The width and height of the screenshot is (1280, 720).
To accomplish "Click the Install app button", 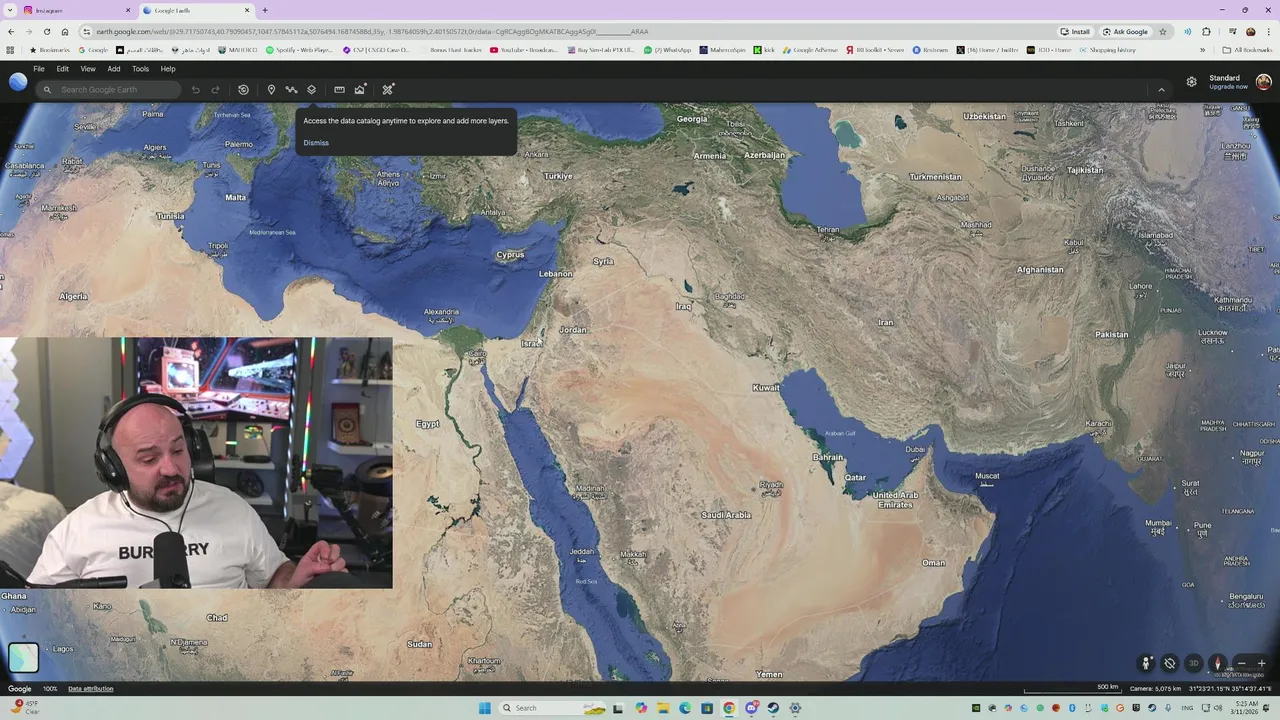I will click(1075, 31).
